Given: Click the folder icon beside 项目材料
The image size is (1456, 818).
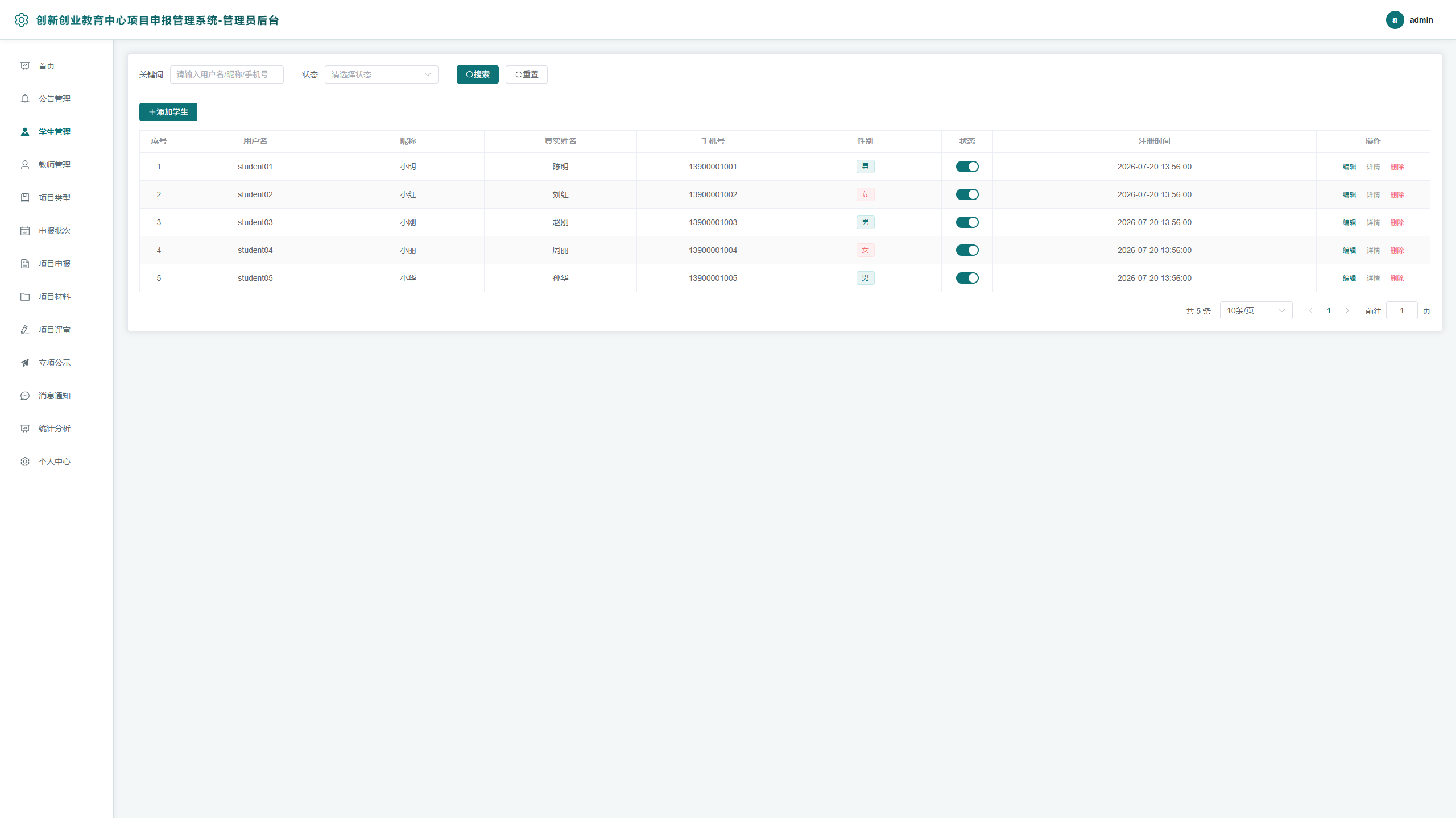Looking at the screenshot, I should 25,297.
